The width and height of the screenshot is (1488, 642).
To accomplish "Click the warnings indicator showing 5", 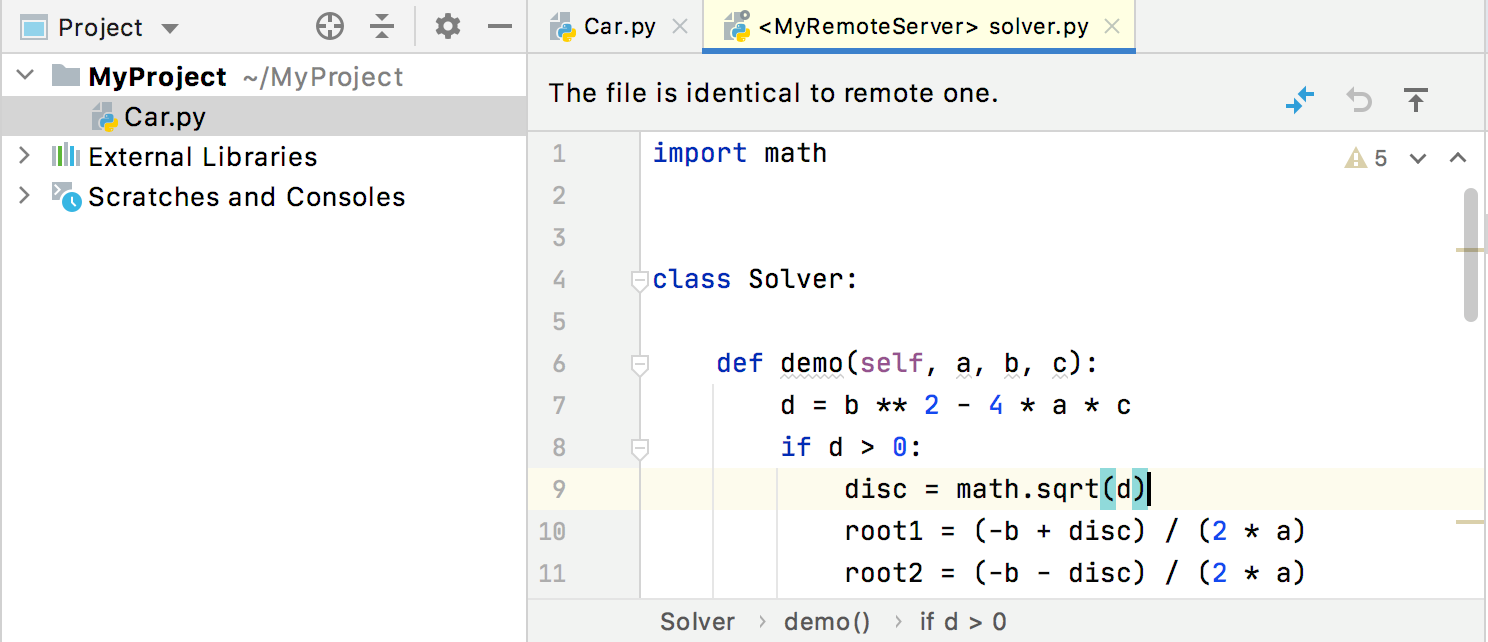I will tap(1367, 158).
